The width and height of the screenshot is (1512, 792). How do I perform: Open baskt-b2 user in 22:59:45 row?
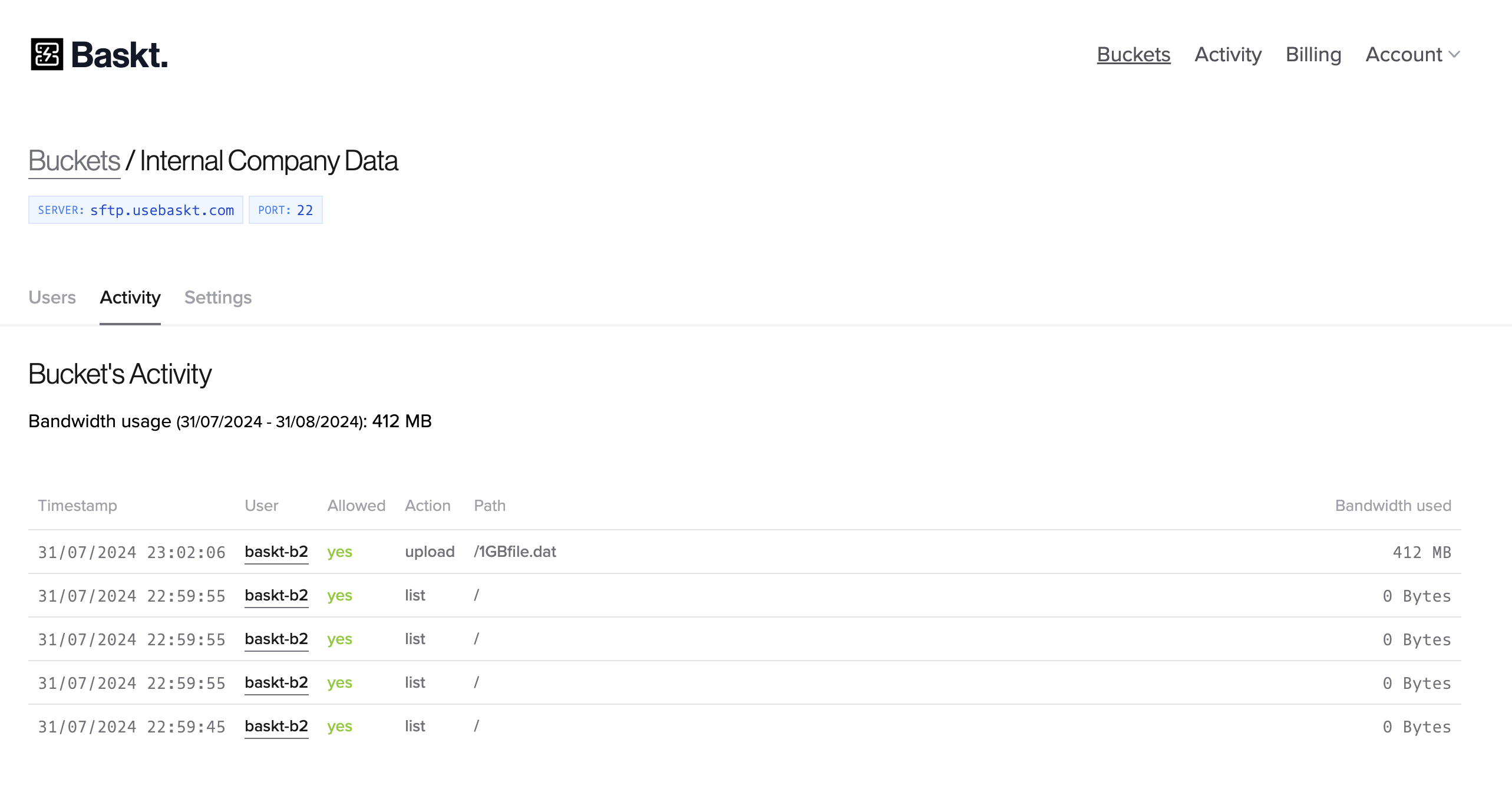tap(276, 727)
